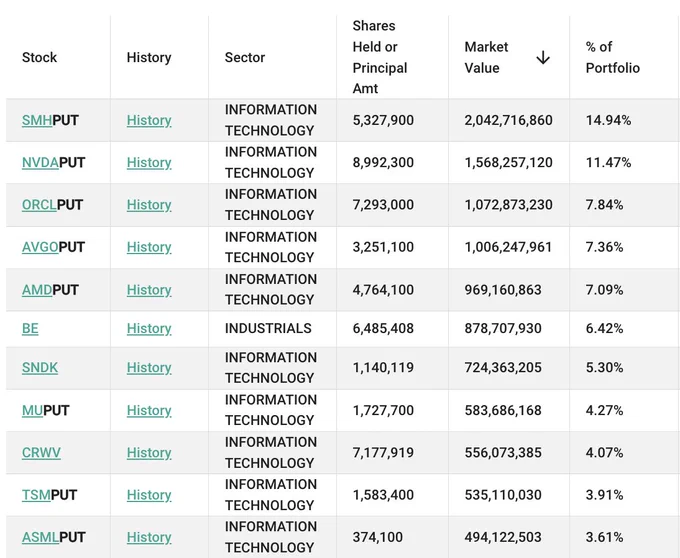Select market value 1,568,257,120
The width and height of the screenshot is (680, 558).
click(x=508, y=163)
